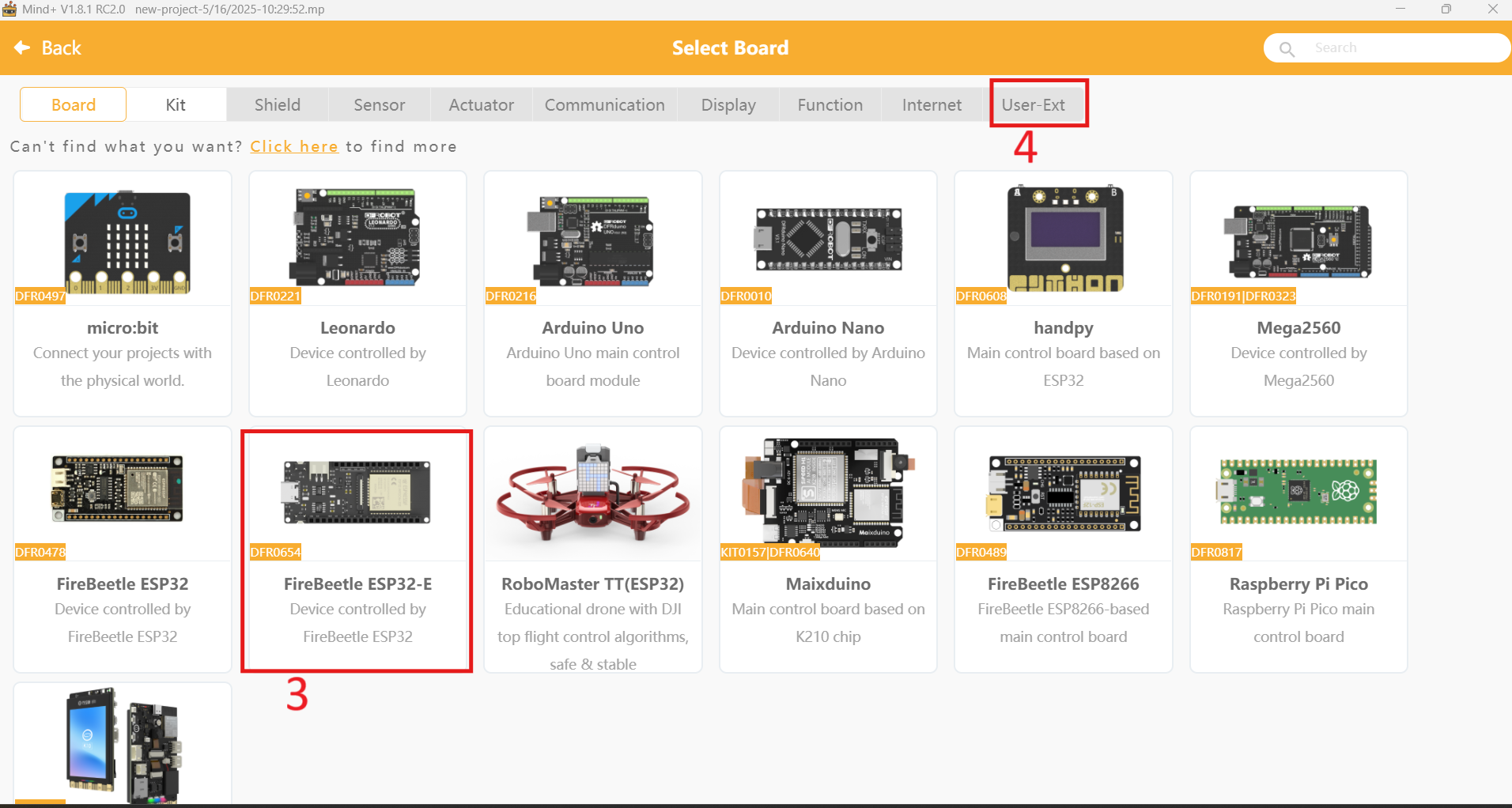Open the Kit tab
1512x808 pixels.
point(176,104)
